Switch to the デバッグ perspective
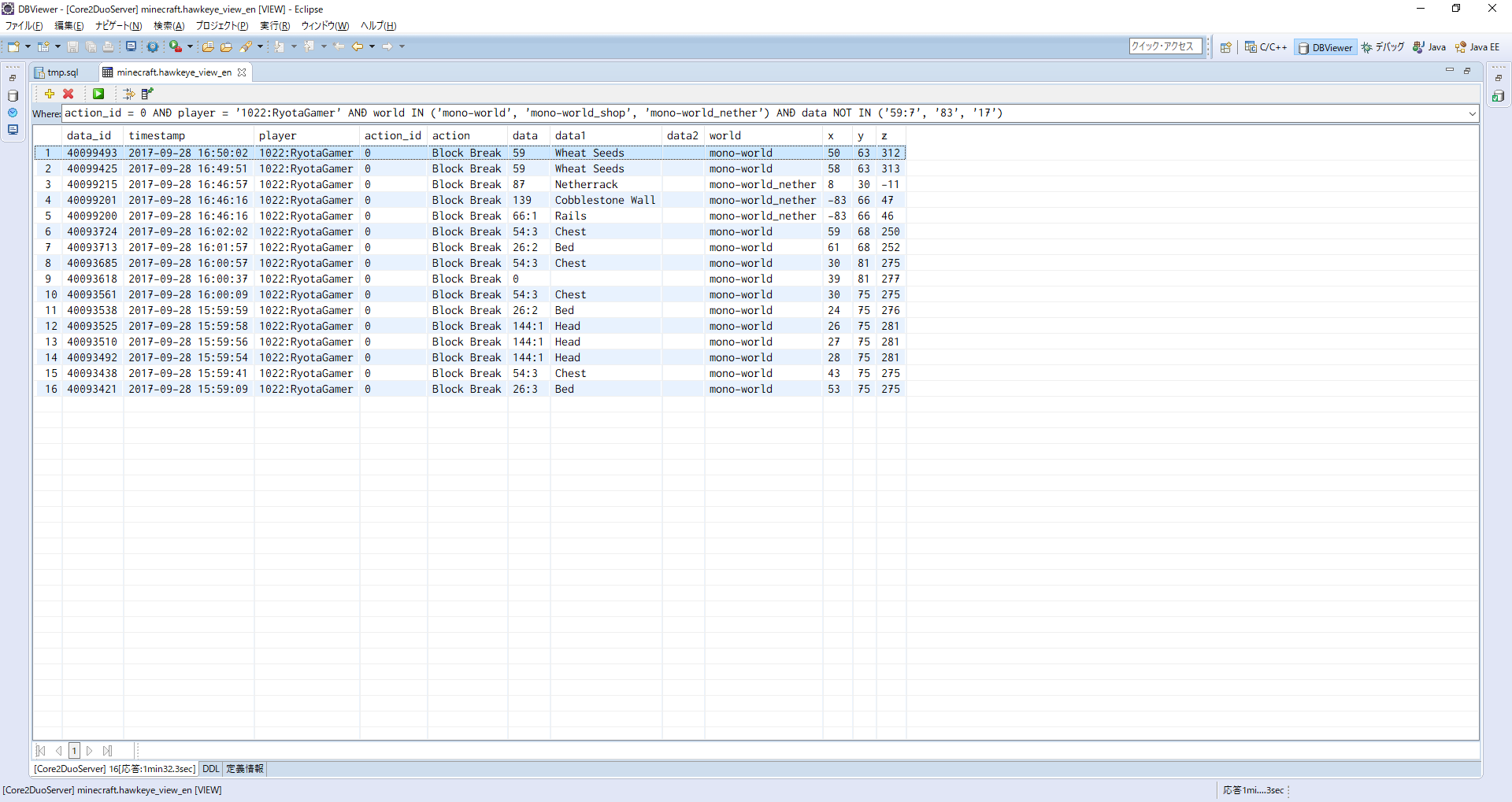This screenshot has height=802, width=1512. click(1383, 47)
